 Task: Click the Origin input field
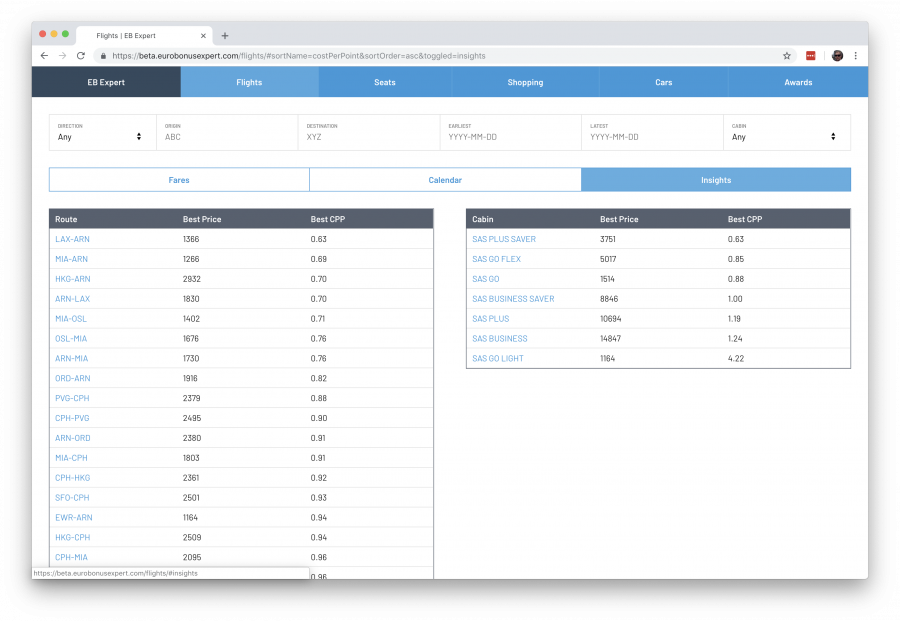[x=228, y=137]
